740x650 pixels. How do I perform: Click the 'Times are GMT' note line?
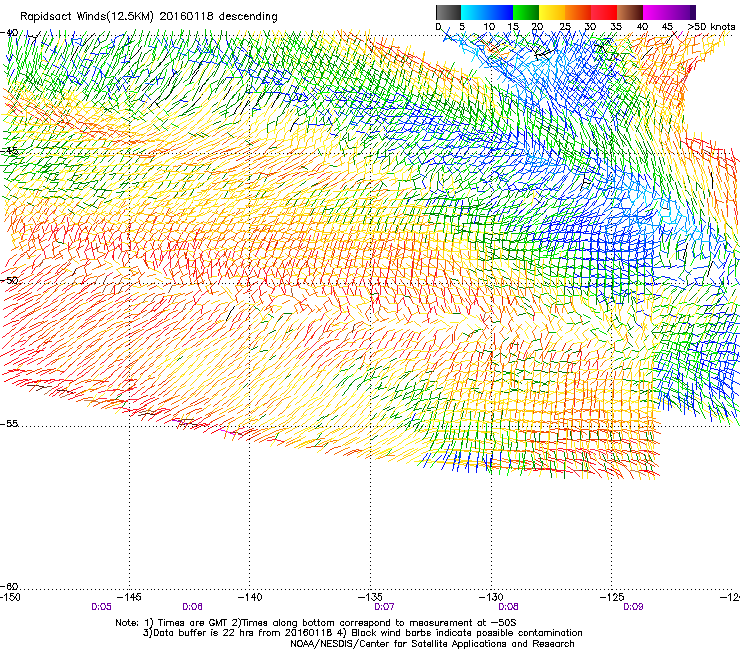316,623
